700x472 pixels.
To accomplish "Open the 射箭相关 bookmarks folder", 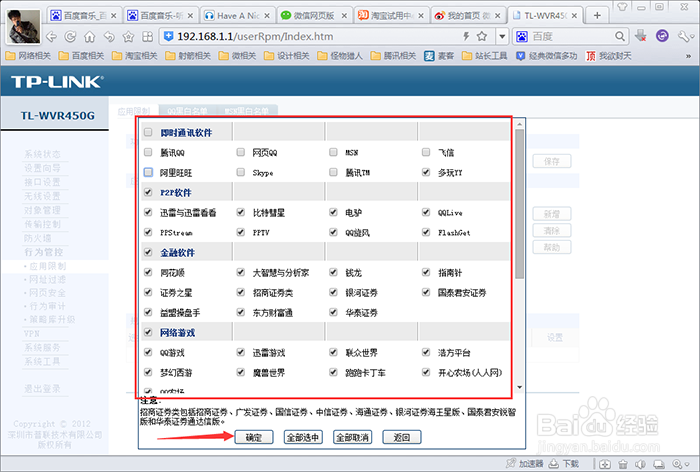I will (x=188, y=56).
